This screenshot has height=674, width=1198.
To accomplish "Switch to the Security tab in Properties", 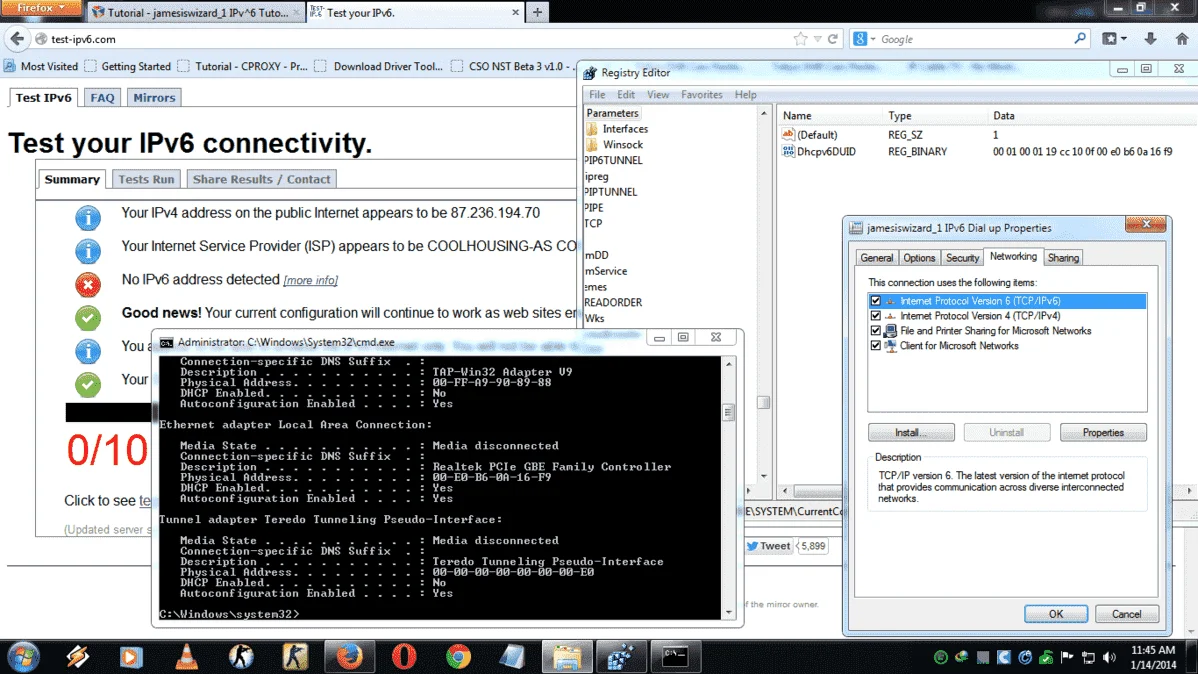I will point(962,258).
